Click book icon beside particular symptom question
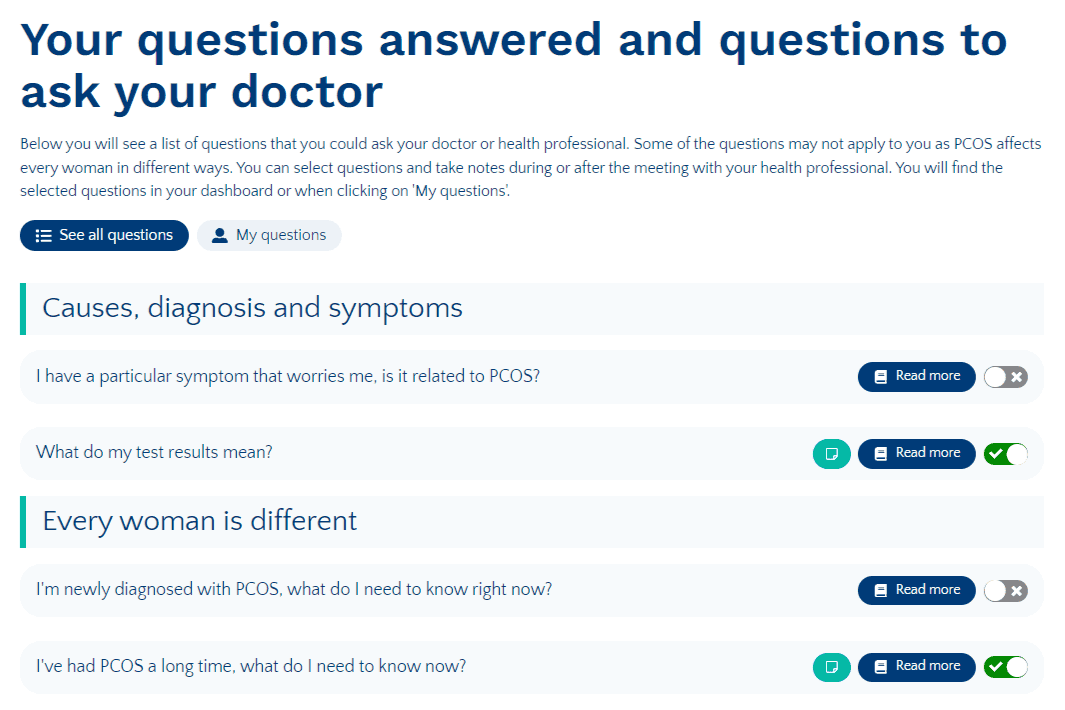The width and height of the screenshot is (1065, 710). pos(881,377)
